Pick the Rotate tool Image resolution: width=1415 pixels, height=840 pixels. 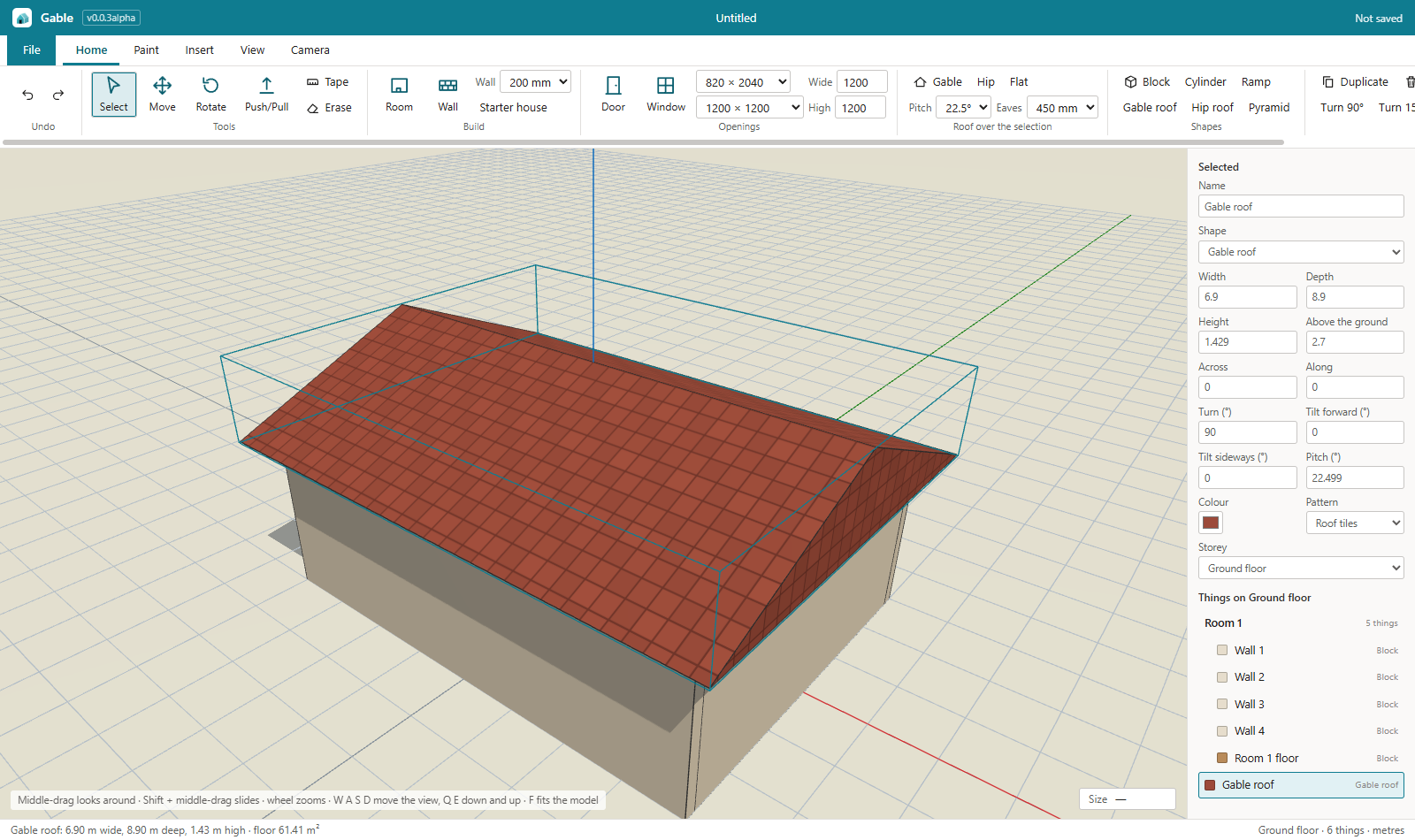click(x=211, y=95)
